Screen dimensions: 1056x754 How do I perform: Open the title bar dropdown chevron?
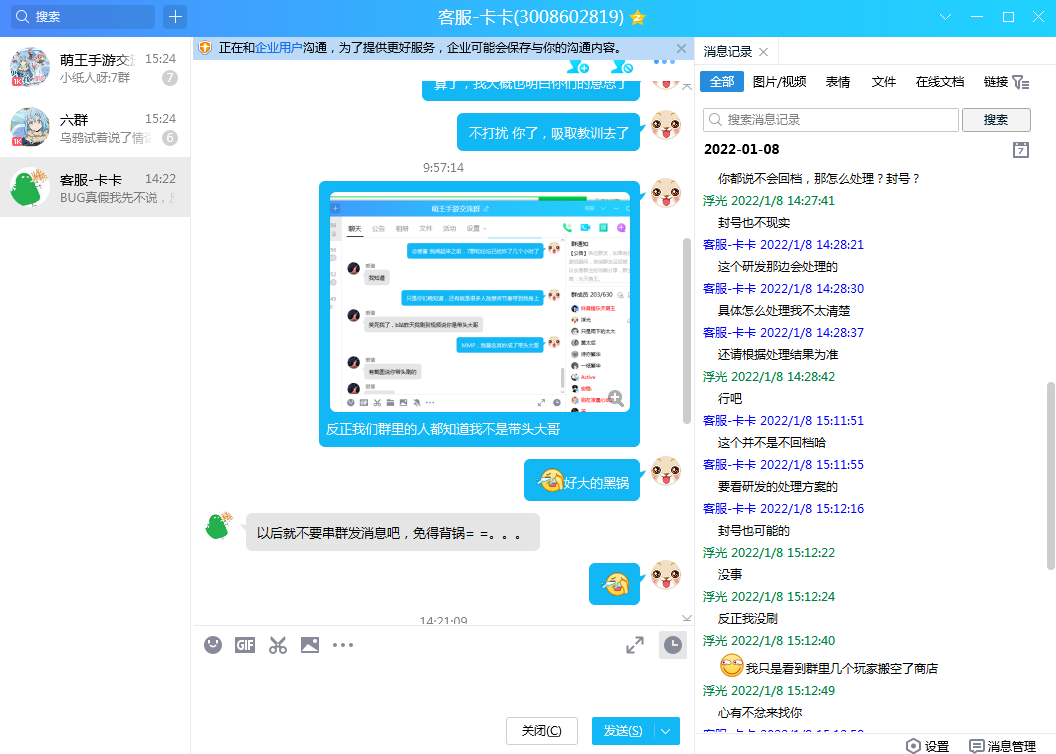pyautogui.click(x=946, y=17)
